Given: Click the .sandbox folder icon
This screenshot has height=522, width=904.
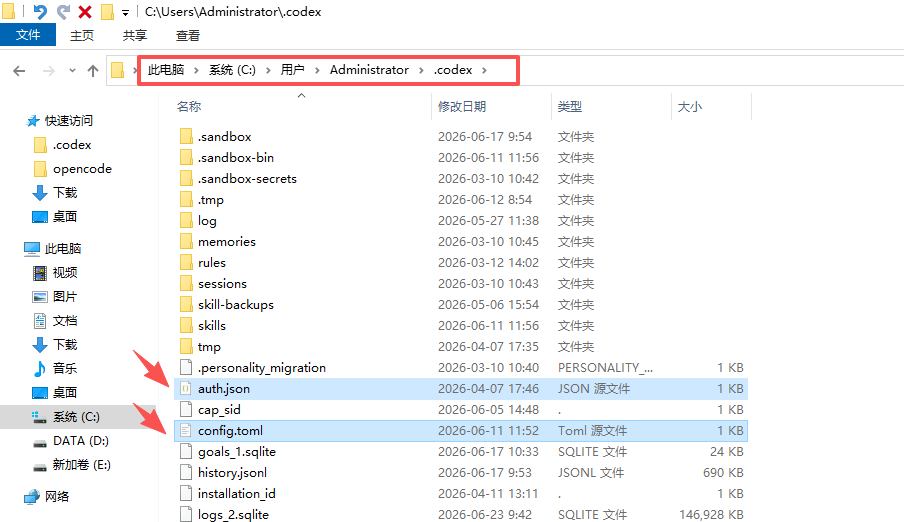Looking at the screenshot, I should pos(186,137).
